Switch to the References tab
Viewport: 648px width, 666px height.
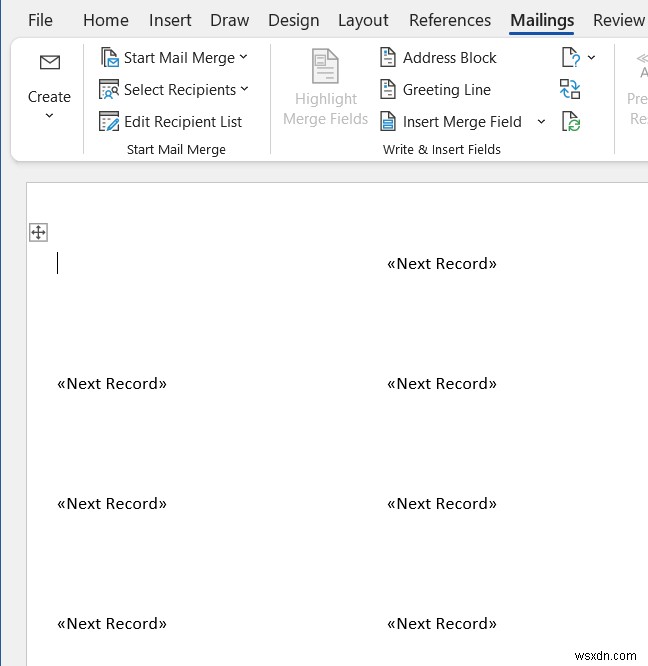(450, 20)
